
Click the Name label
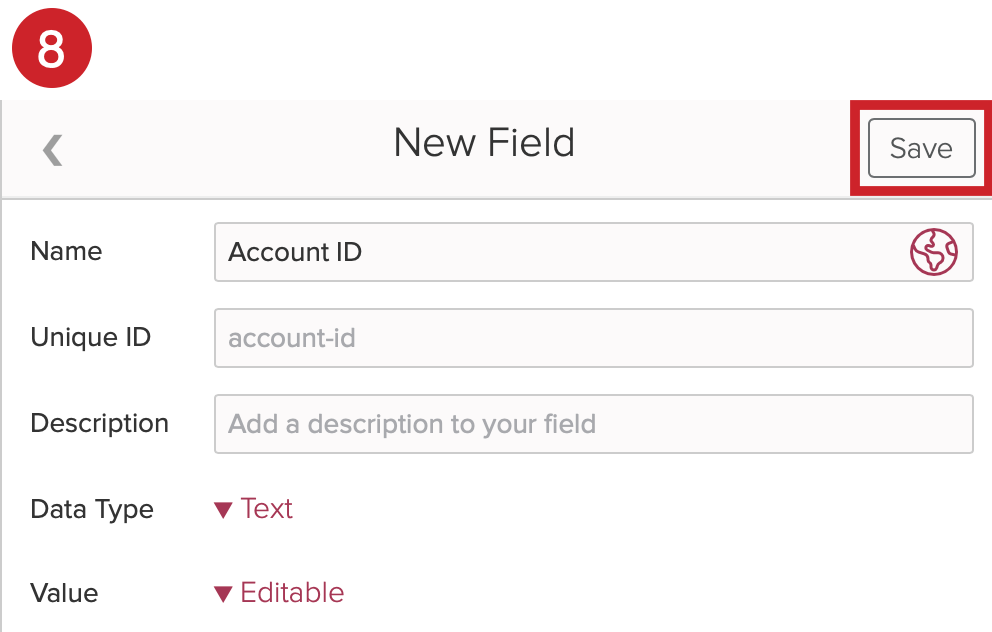pos(66,251)
